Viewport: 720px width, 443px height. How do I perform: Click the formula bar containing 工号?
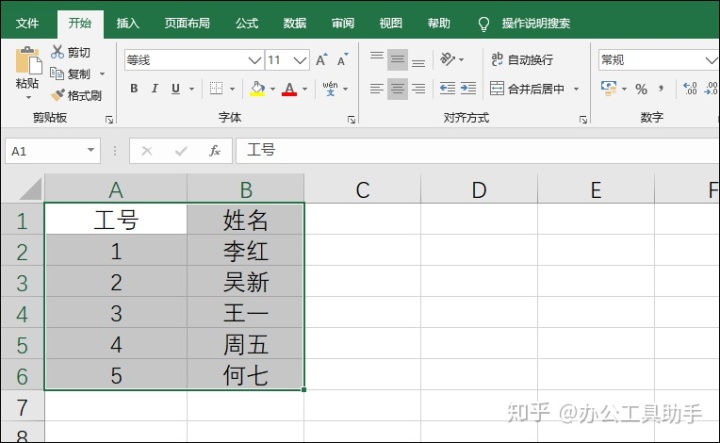pos(478,151)
